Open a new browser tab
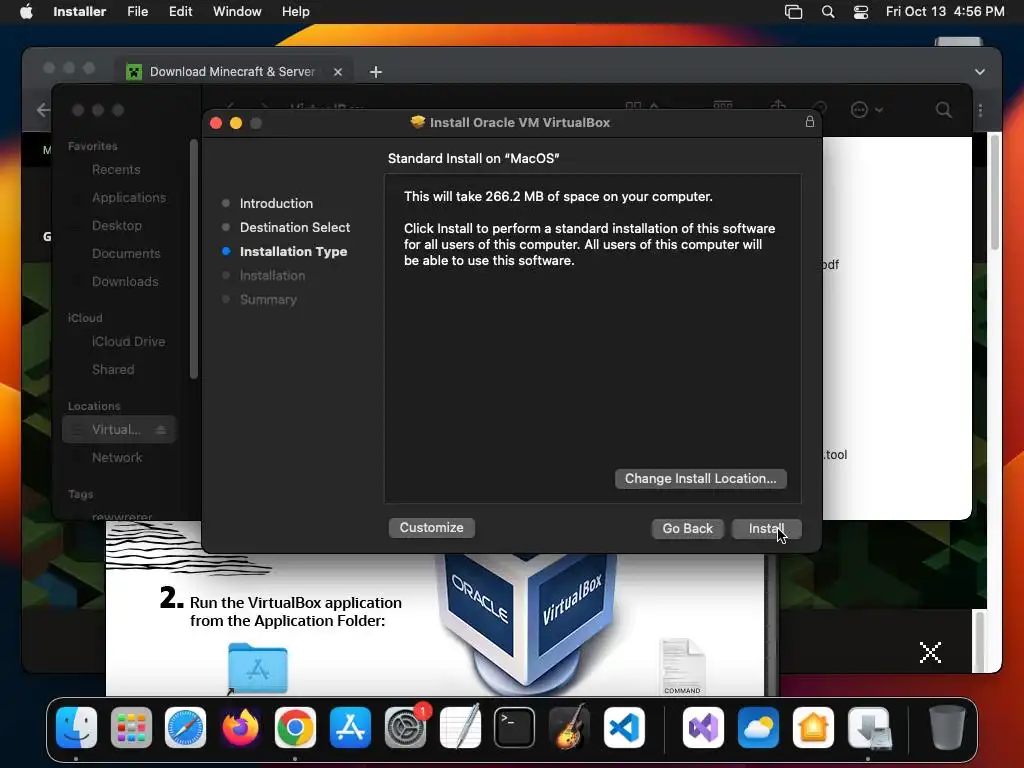Image resolution: width=1024 pixels, height=768 pixels. point(376,72)
